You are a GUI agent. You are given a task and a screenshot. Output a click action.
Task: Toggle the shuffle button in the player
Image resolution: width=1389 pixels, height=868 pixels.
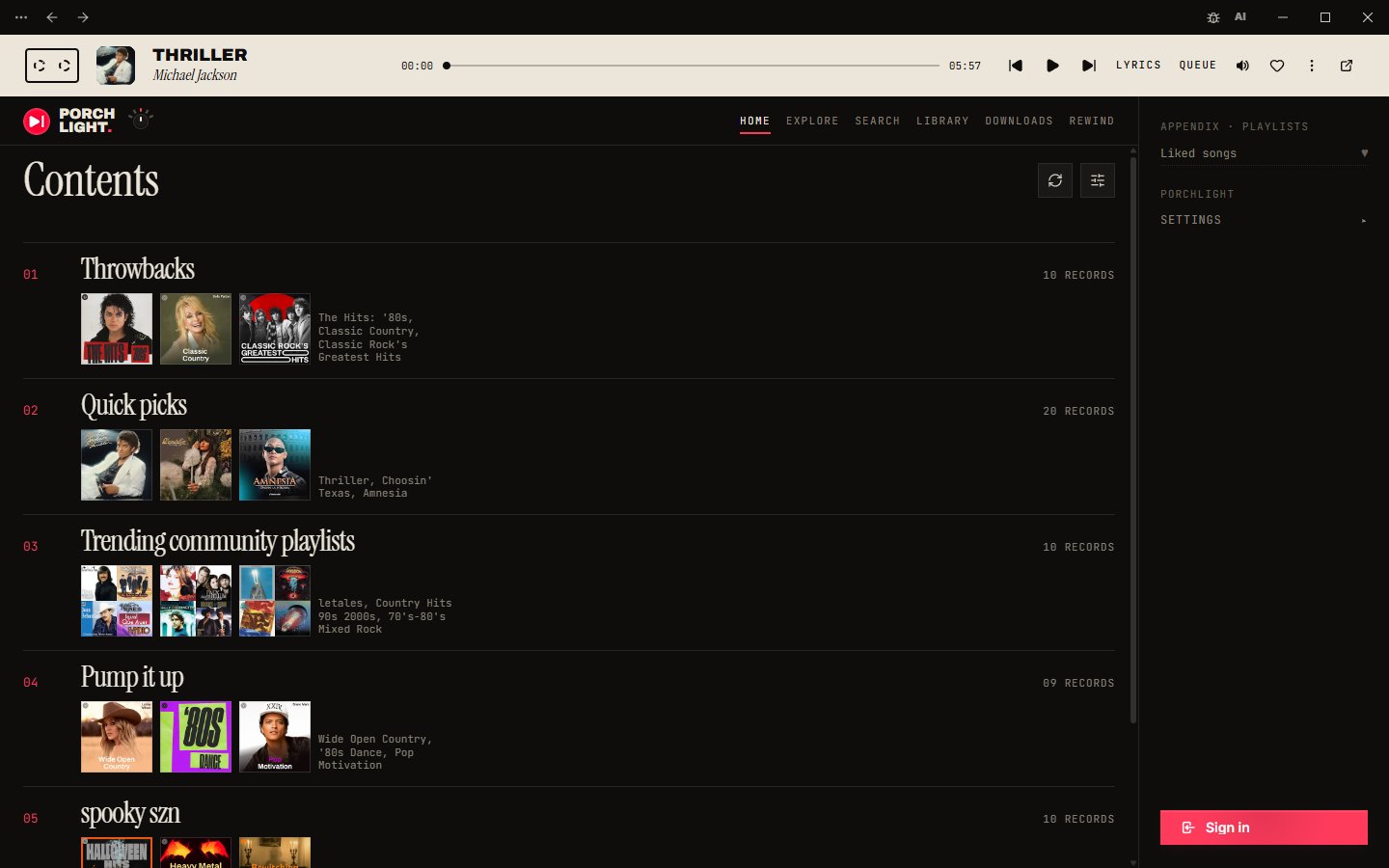click(40, 66)
